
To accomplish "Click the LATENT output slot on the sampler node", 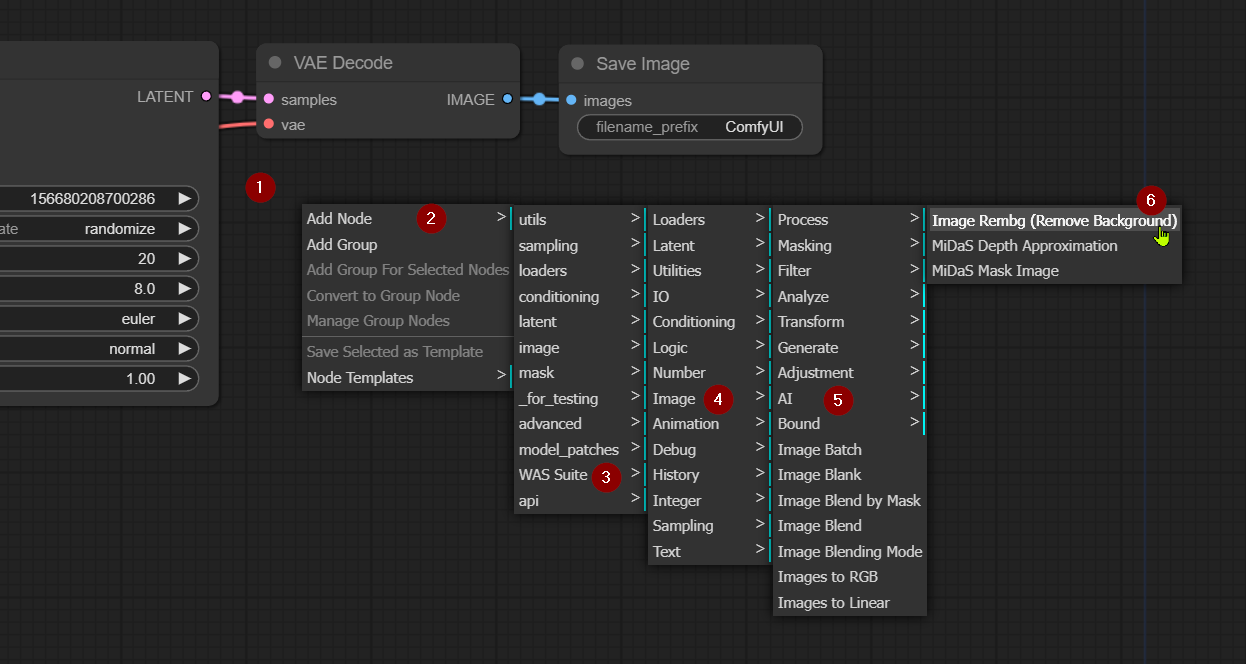I will (x=205, y=96).
